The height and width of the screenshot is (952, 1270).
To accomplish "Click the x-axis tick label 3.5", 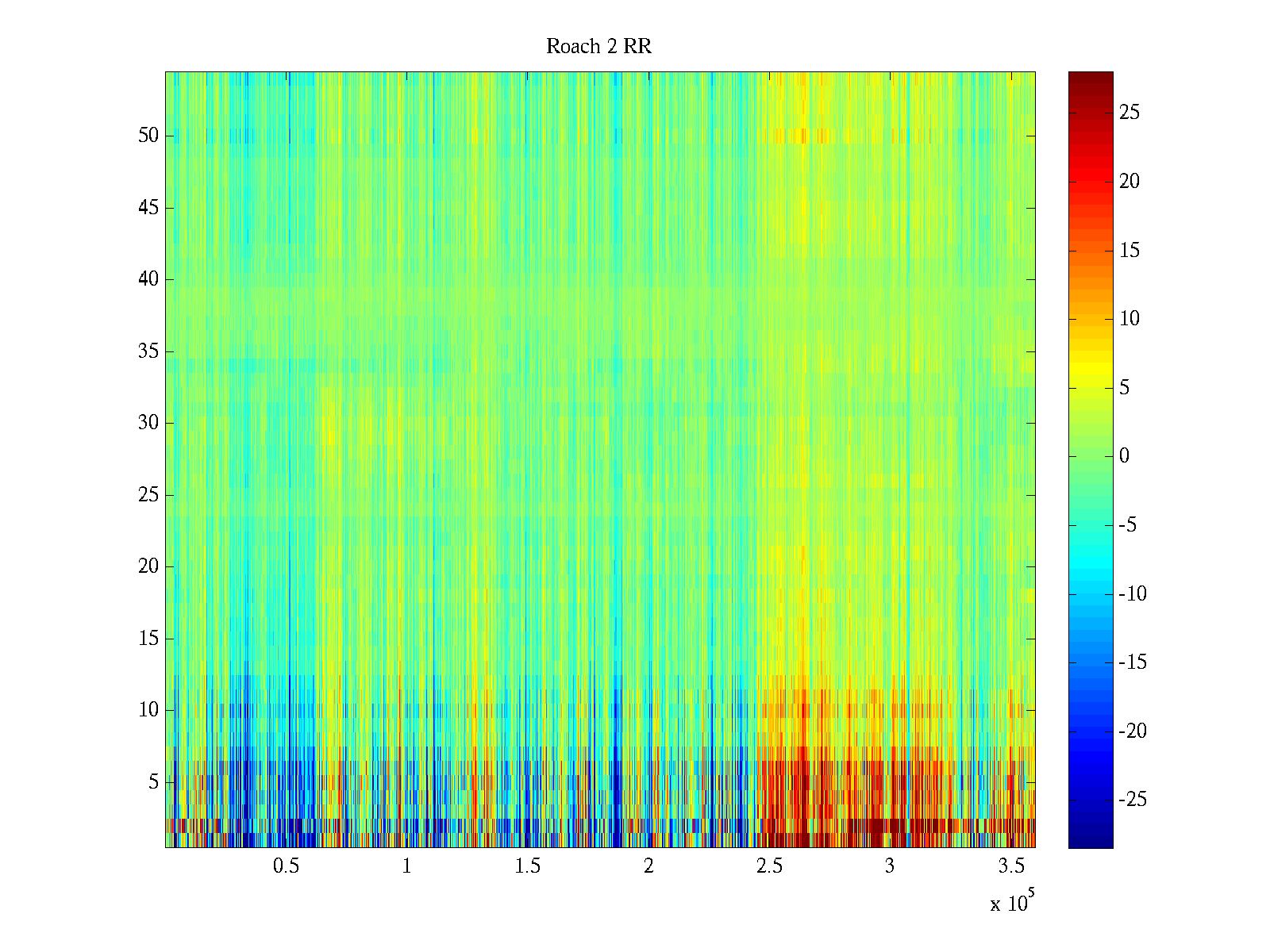I will tap(1010, 866).
